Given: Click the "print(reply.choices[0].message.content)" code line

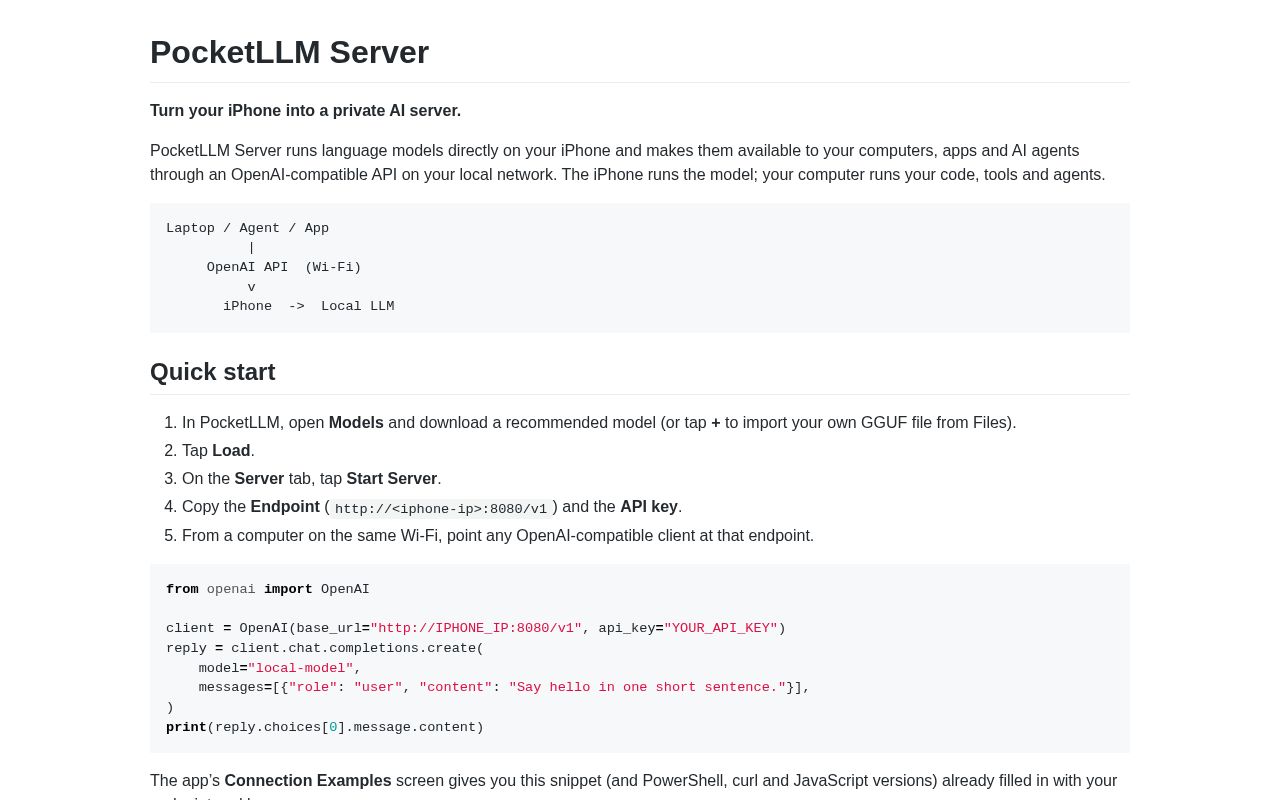Looking at the screenshot, I should 325,727.
